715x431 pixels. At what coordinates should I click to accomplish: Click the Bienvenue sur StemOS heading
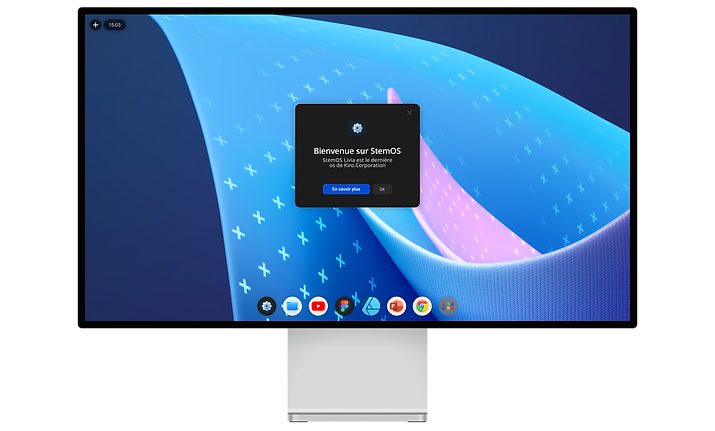[358, 151]
